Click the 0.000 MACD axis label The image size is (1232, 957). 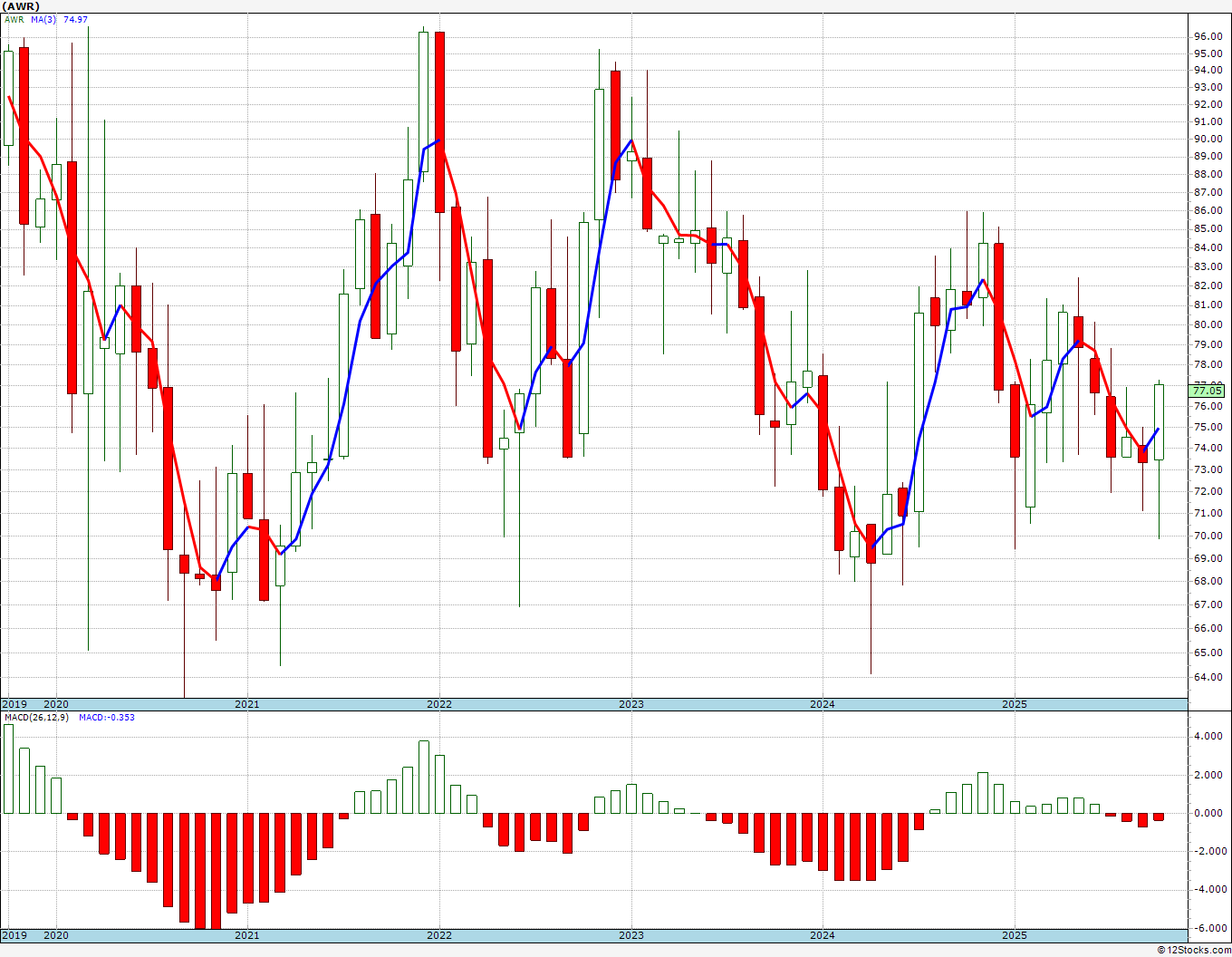click(1210, 813)
